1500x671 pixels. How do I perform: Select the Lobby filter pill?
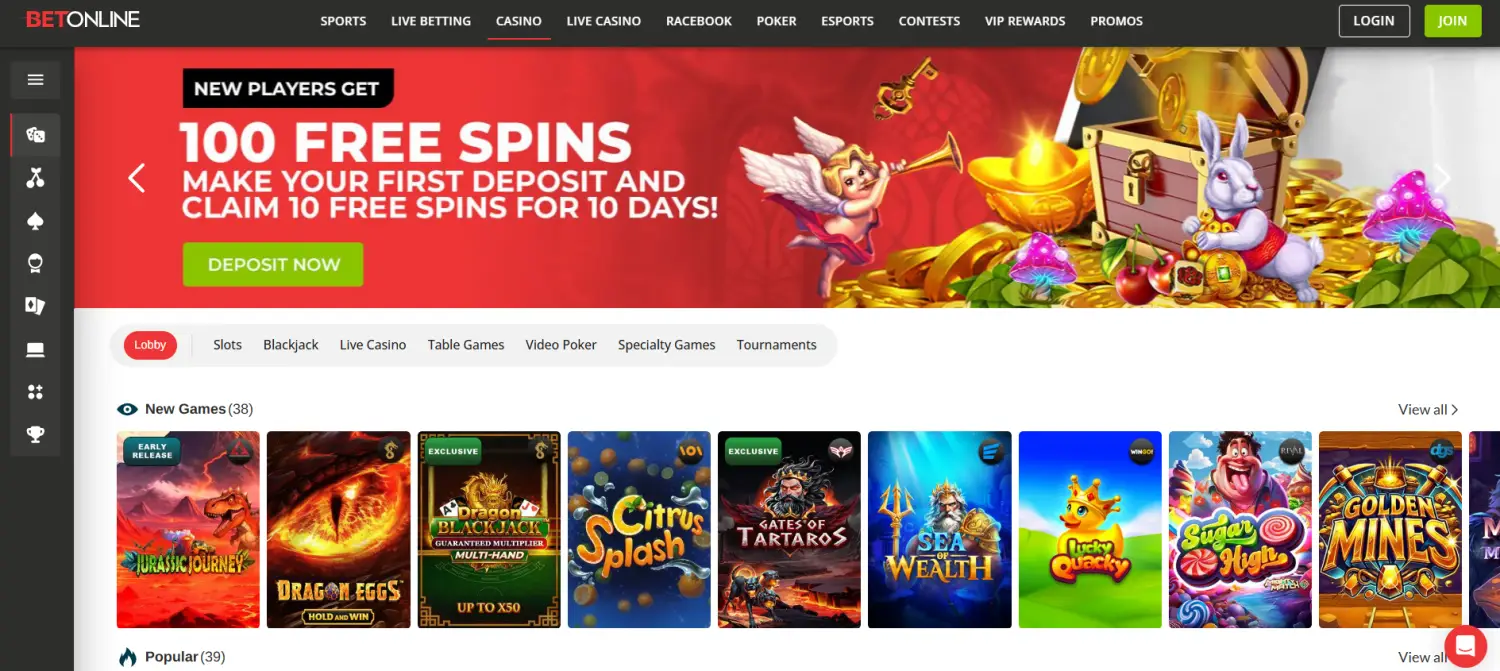point(150,345)
